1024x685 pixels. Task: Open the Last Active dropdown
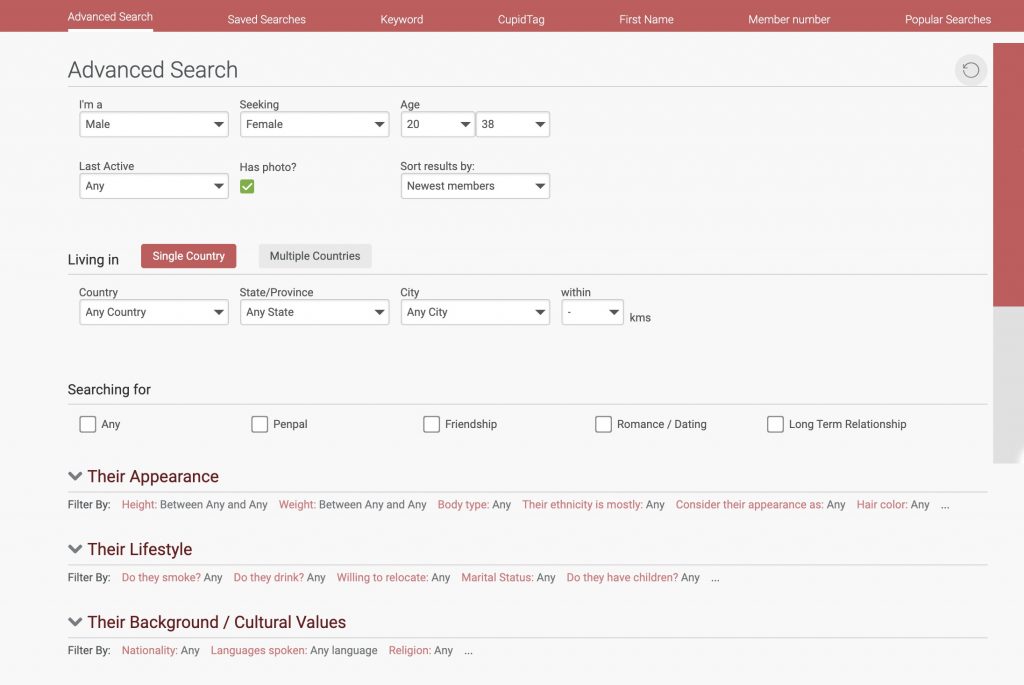click(x=154, y=186)
